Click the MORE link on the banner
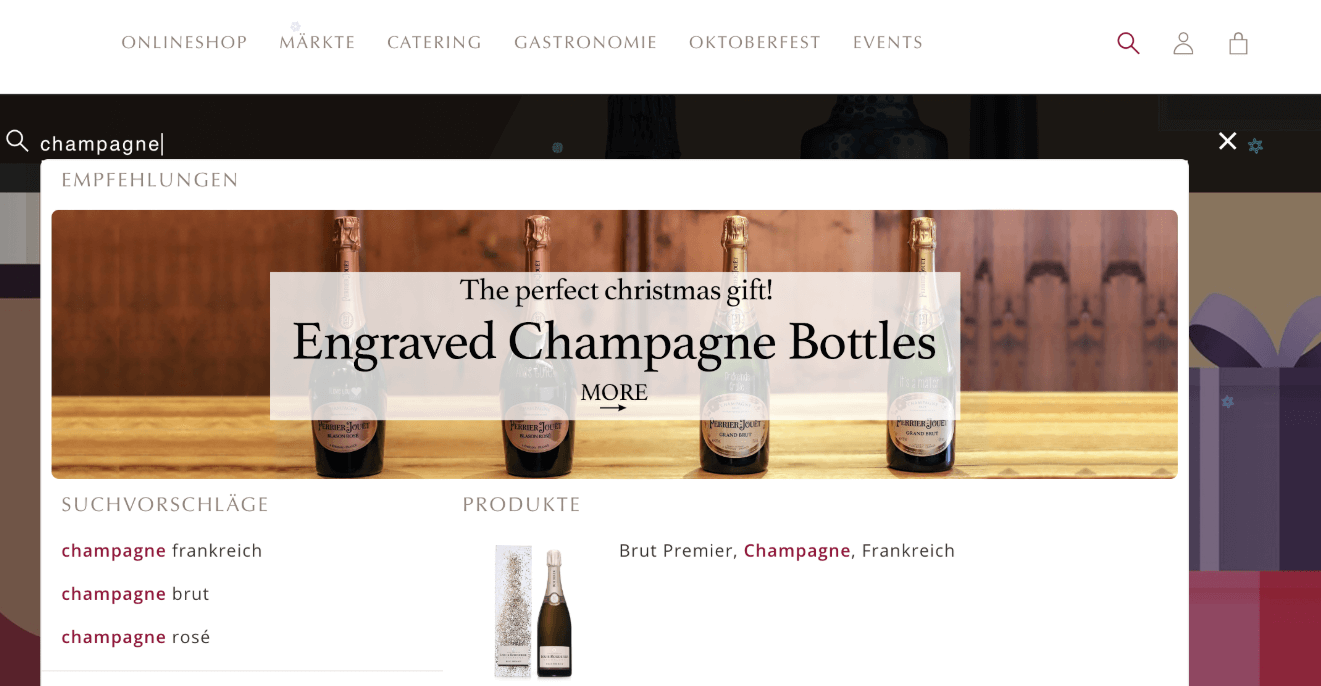Viewport: 1321px width, 686px height. (614, 392)
